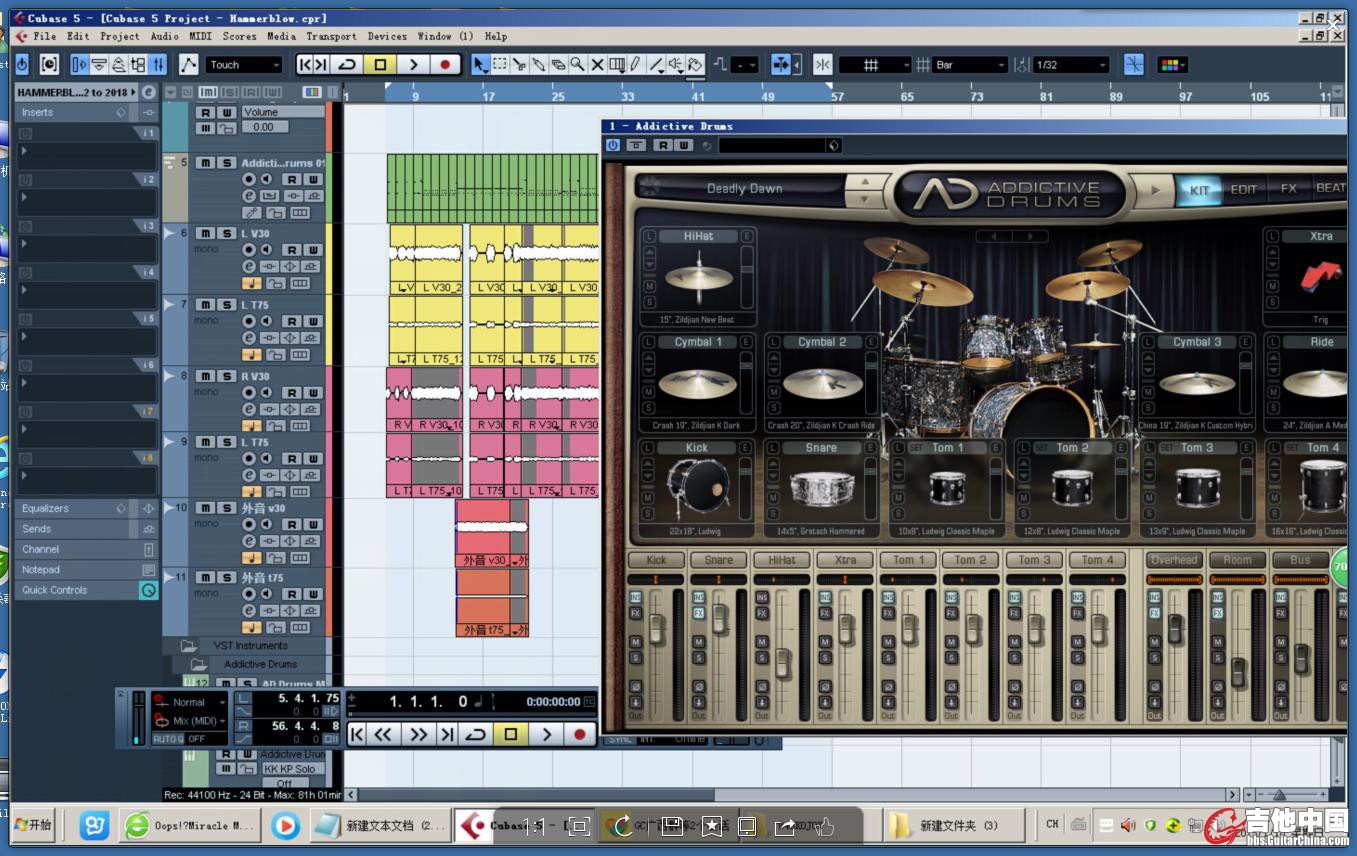Switch to the EDIT tab in Addictive Drums
The width and height of the screenshot is (1357, 856).
point(1244,189)
